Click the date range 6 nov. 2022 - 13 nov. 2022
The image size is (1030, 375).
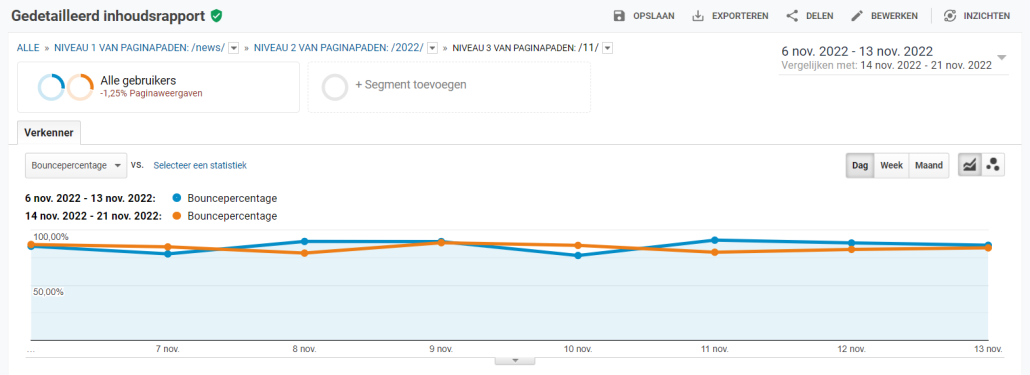(857, 52)
